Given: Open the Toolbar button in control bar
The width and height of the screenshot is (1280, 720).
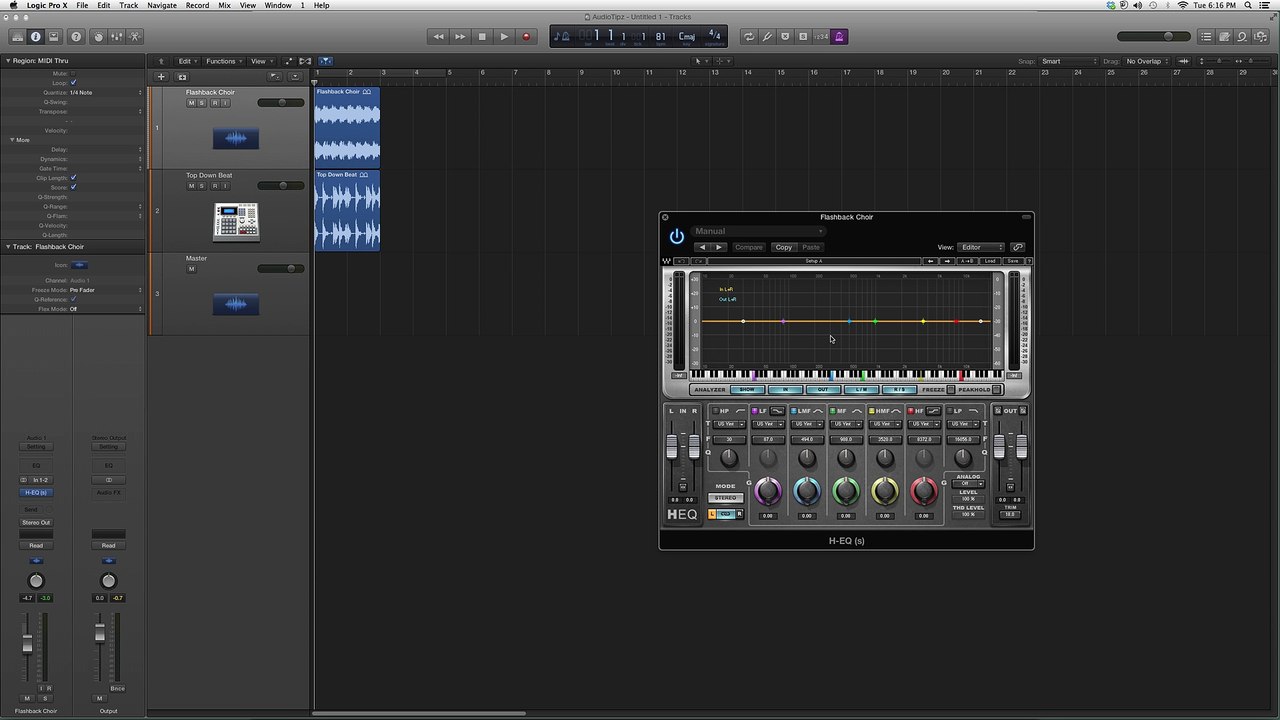Looking at the screenshot, I should pos(54,37).
